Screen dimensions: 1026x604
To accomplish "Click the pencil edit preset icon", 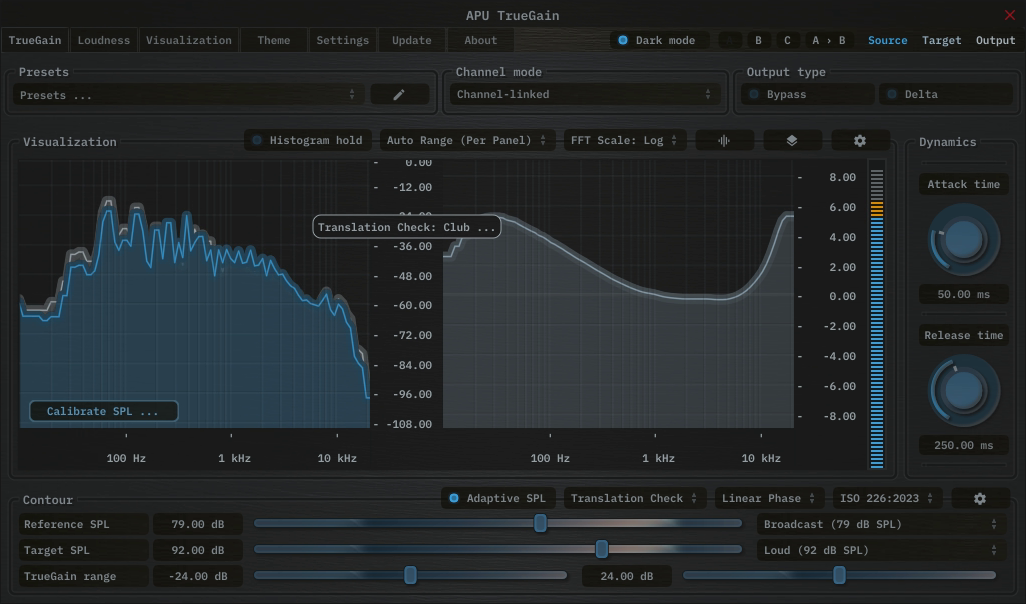I will coord(399,95).
